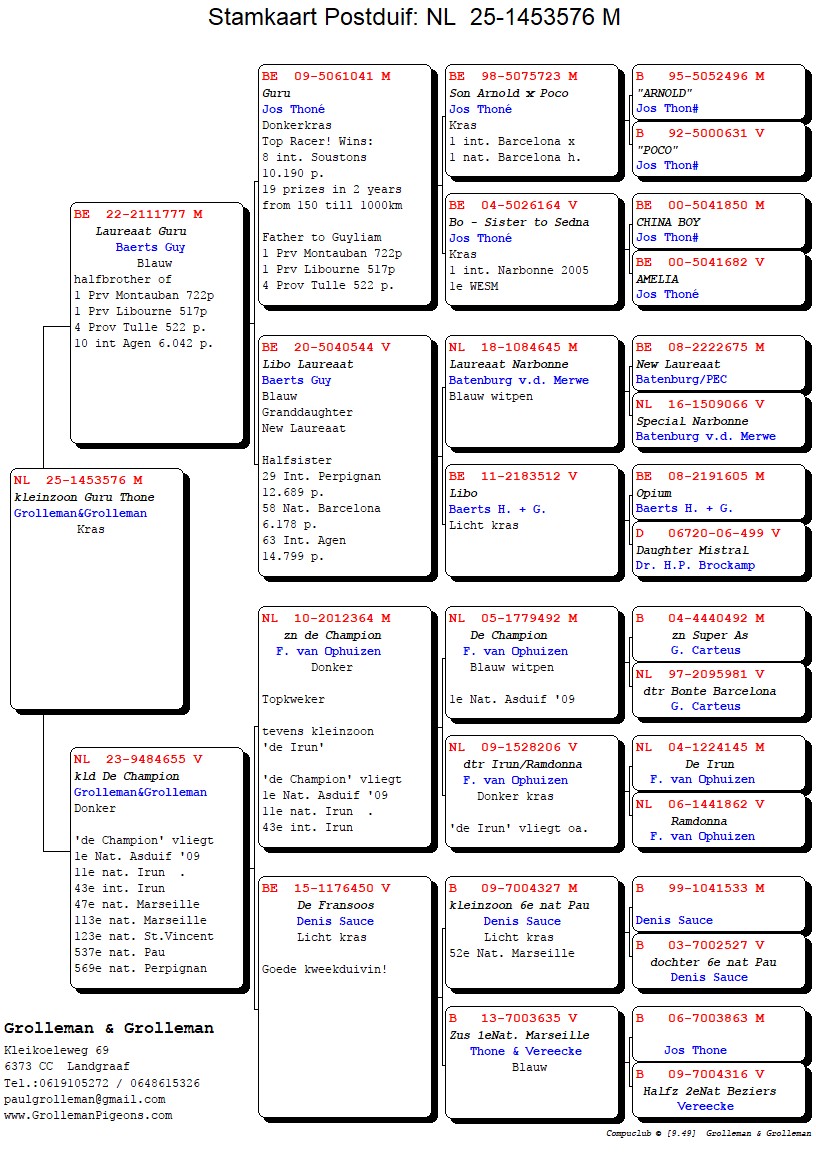816x1172 pixels.
Task: Click owner name Baerts Guy under Laureaat Guru
Action: (x=150, y=247)
